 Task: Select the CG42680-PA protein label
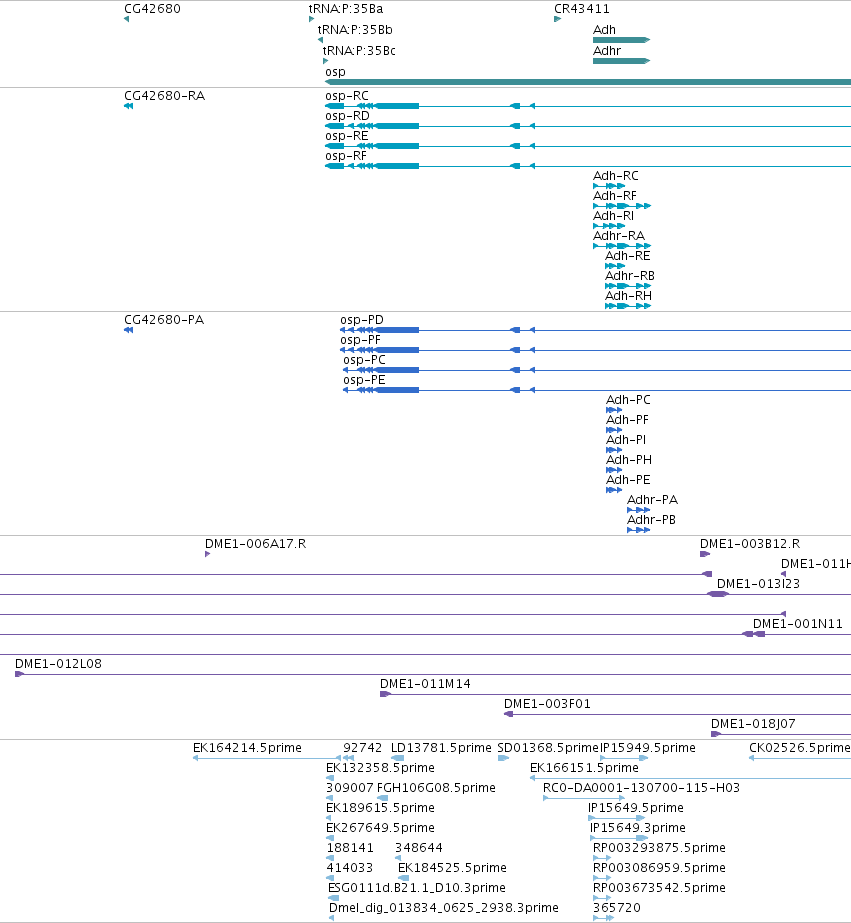click(164, 320)
